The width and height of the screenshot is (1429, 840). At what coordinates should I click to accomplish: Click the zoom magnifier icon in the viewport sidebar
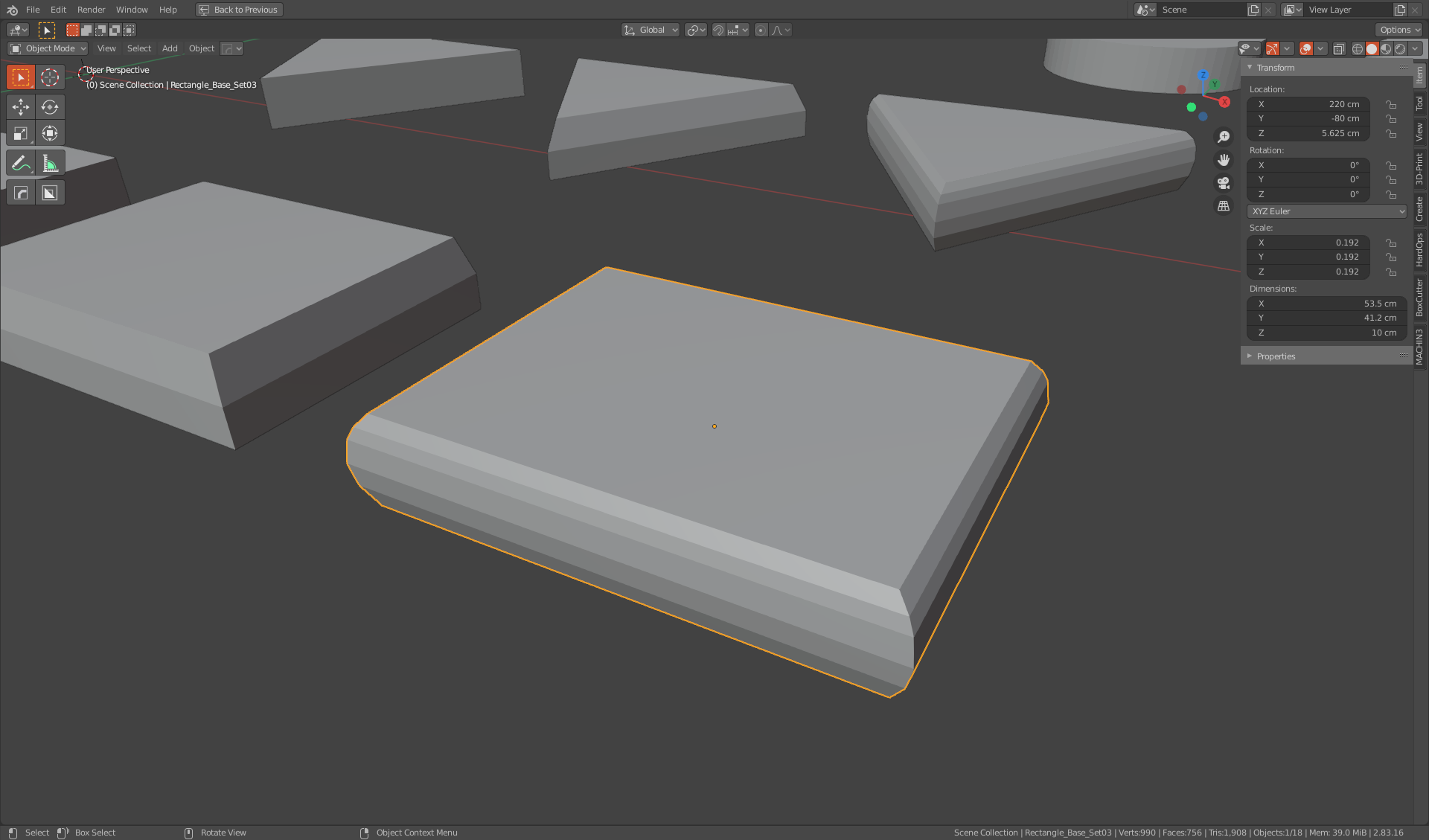(1223, 136)
